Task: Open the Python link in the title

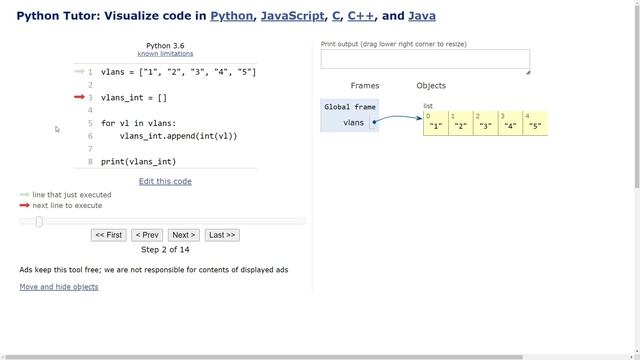Action: click(x=231, y=16)
